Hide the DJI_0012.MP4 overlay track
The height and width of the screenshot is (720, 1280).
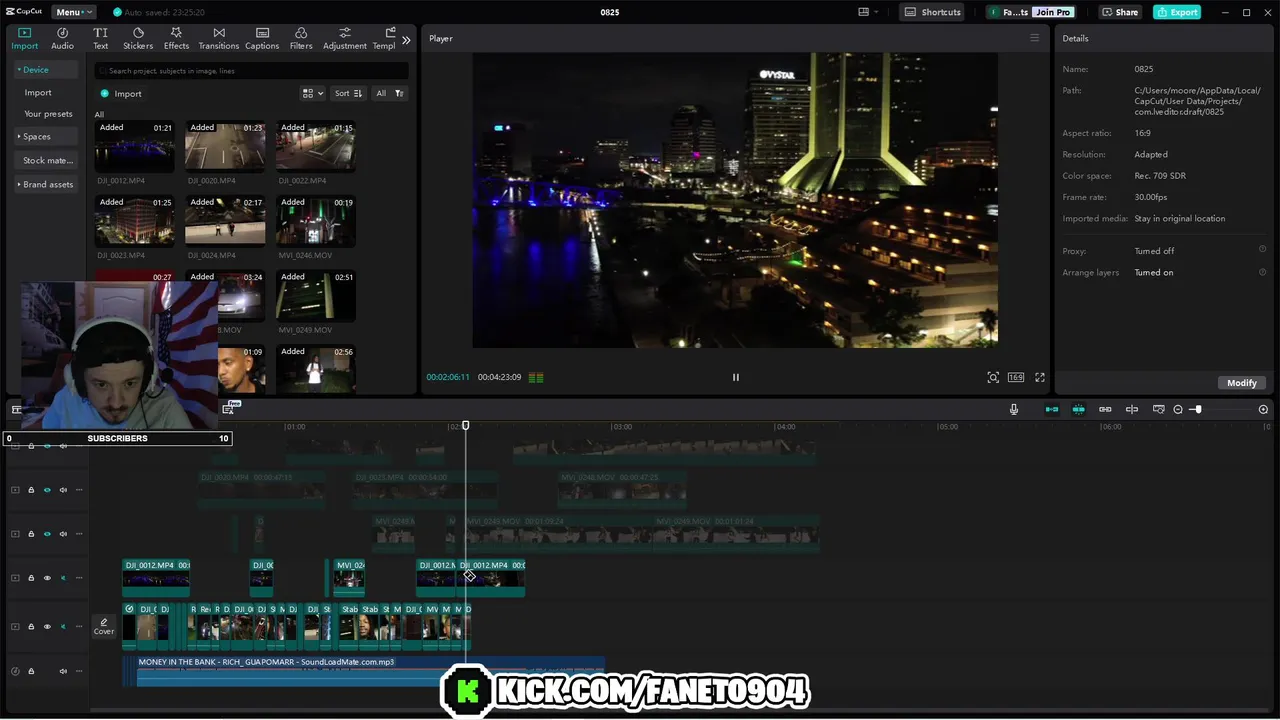47,578
